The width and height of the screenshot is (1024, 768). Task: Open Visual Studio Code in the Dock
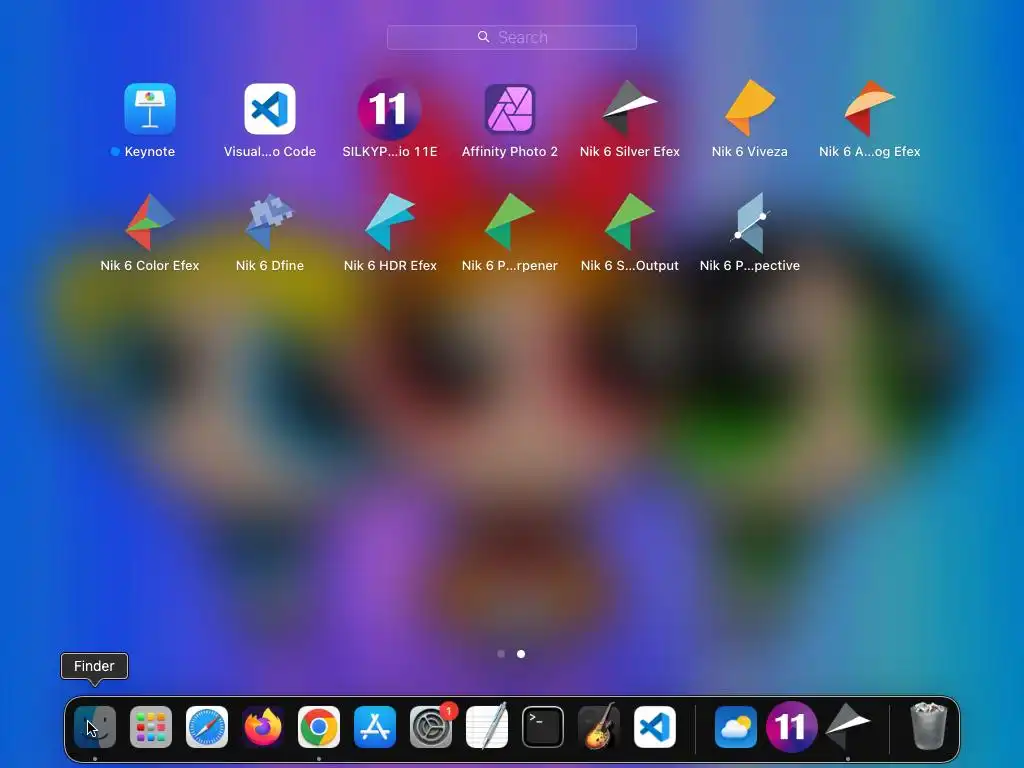655,727
